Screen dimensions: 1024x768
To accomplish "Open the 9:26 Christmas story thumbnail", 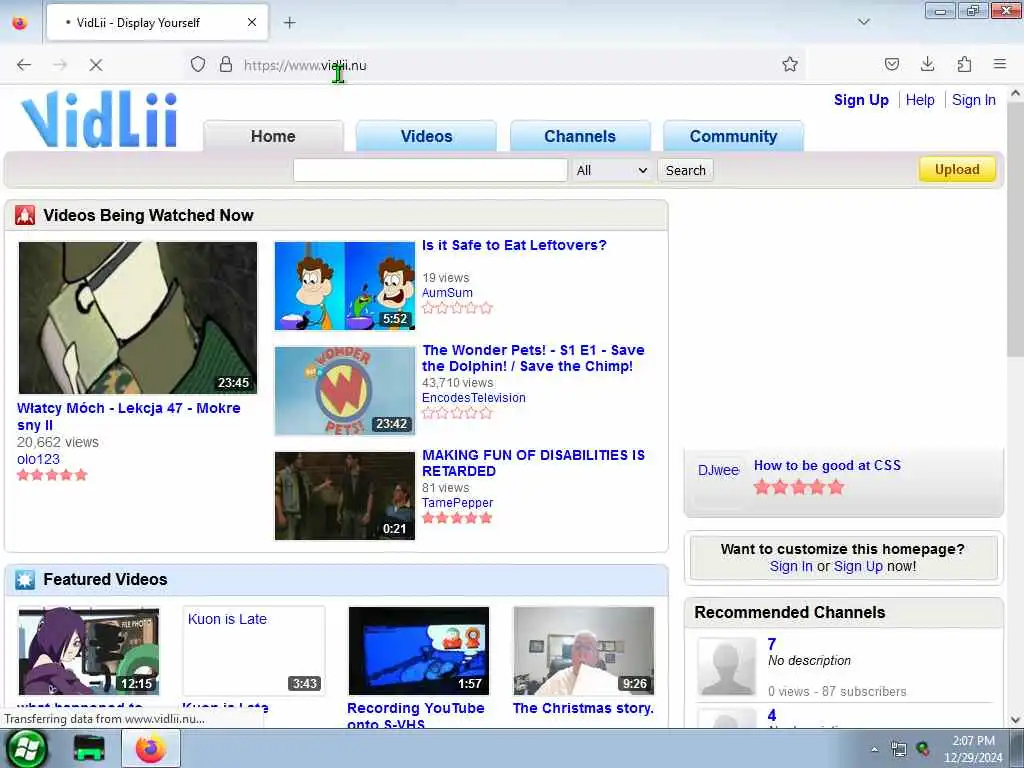I will coord(584,651).
